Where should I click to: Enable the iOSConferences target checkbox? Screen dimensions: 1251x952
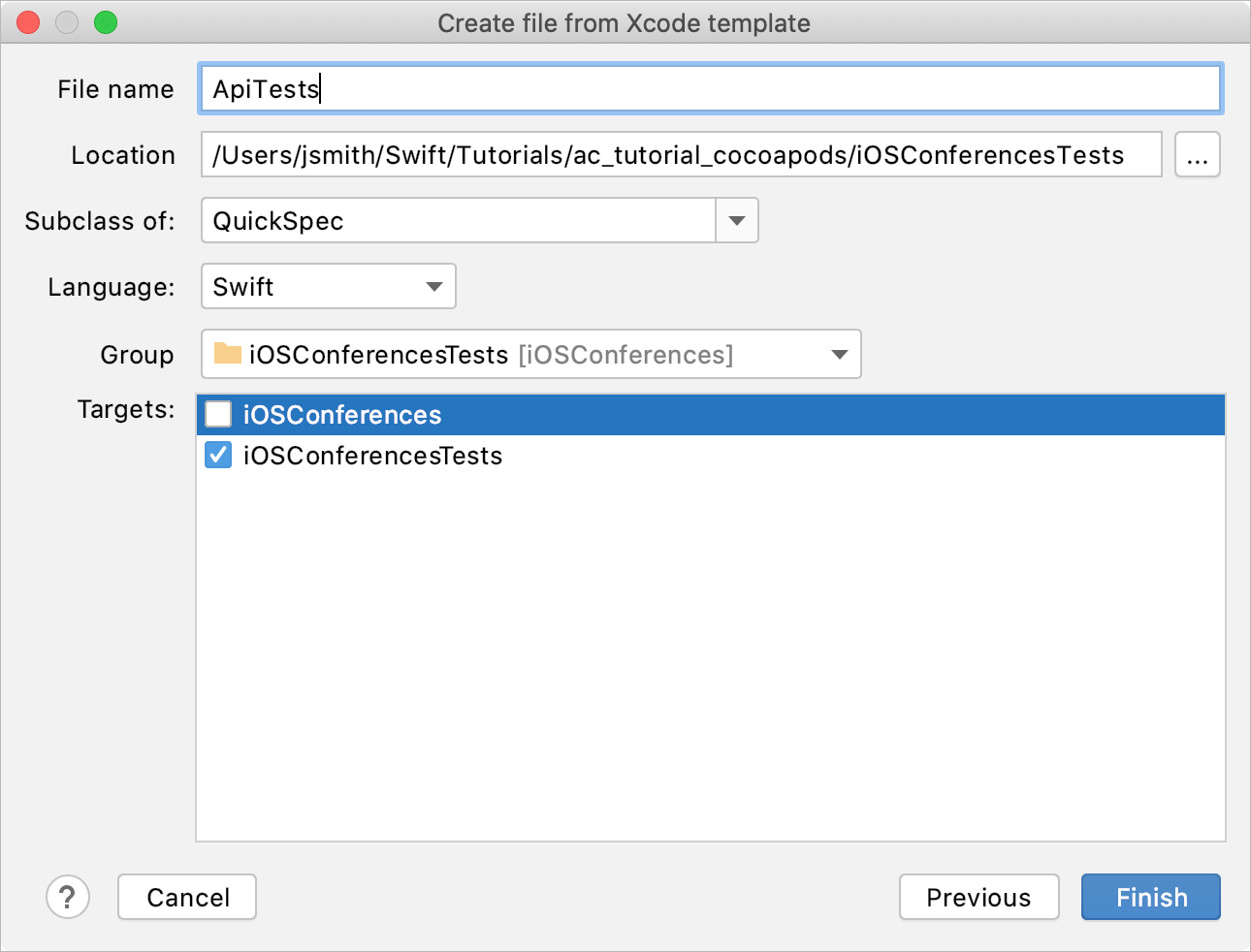tap(218, 415)
